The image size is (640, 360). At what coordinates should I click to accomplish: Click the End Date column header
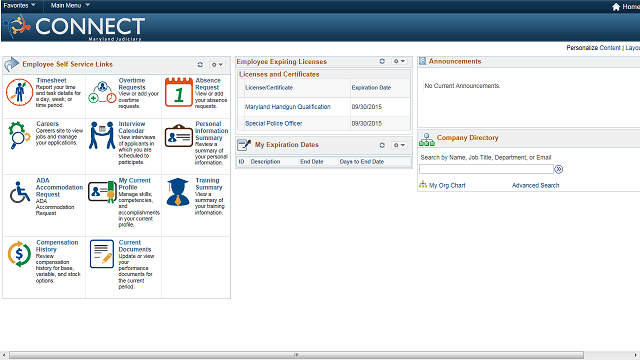(311, 162)
